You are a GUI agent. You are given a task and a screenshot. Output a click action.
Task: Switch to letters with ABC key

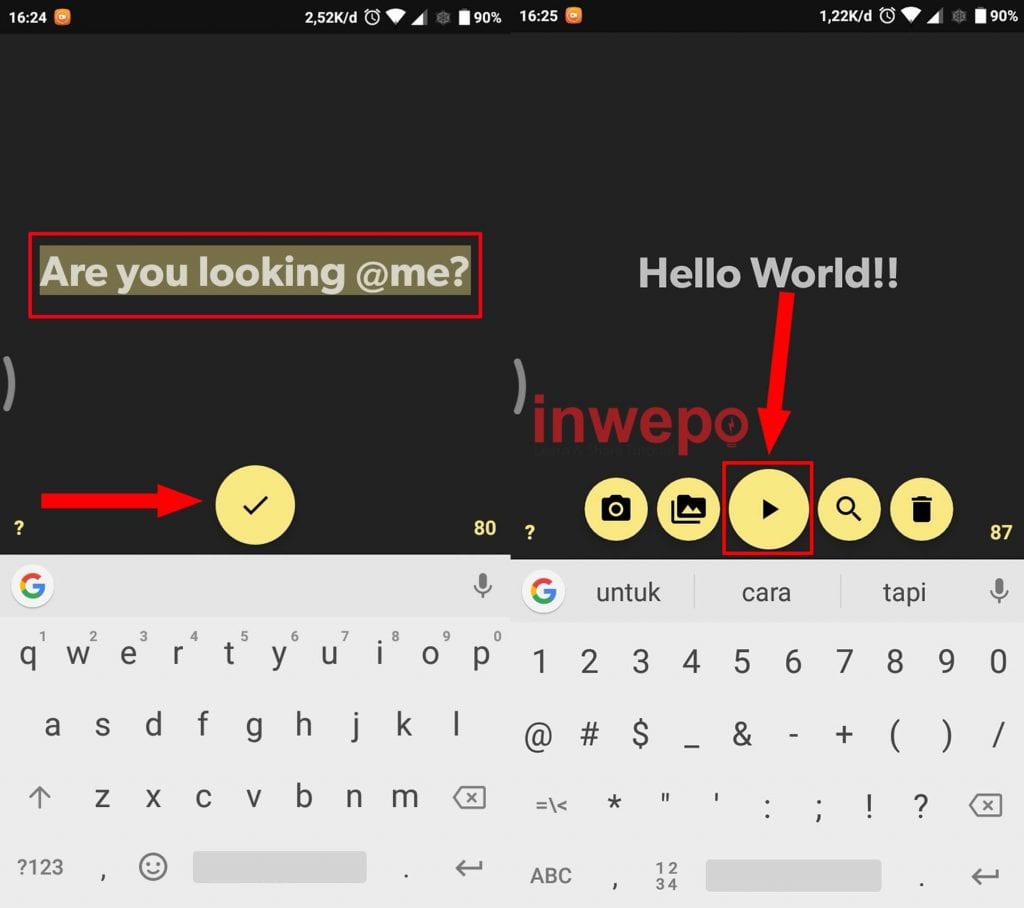point(551,875)
